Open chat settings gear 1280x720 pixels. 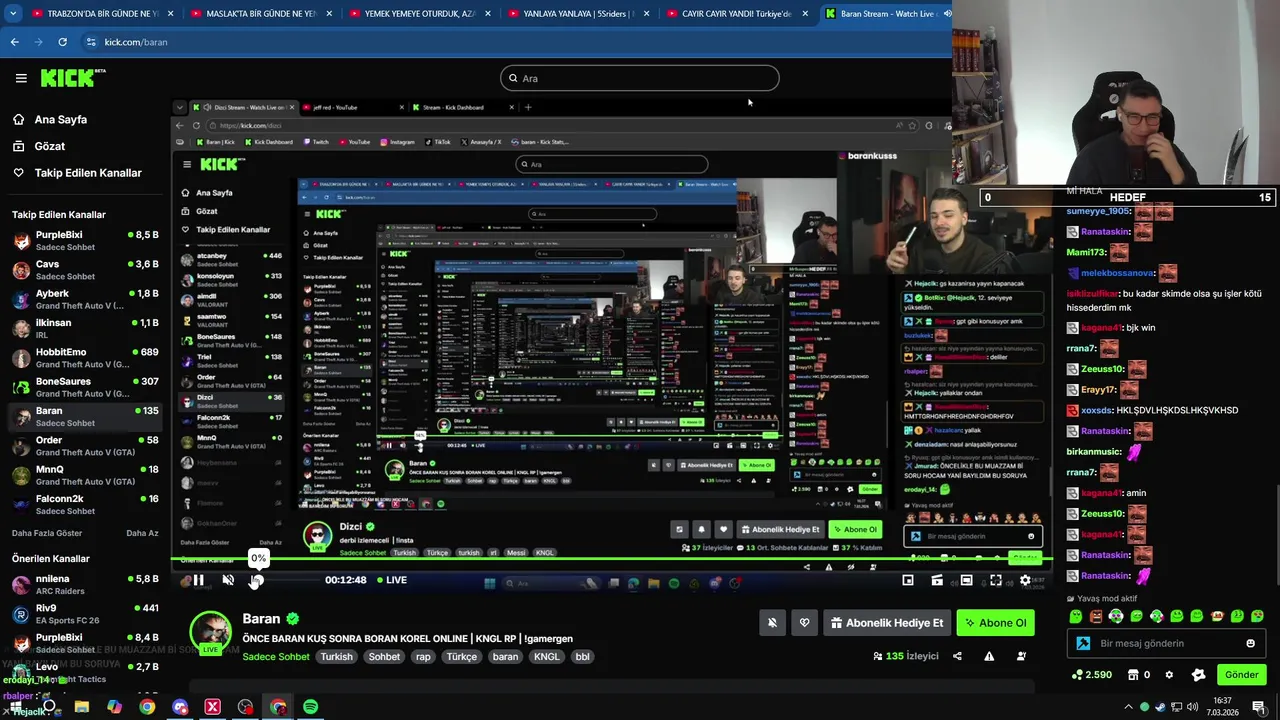tap(1169, 675)
